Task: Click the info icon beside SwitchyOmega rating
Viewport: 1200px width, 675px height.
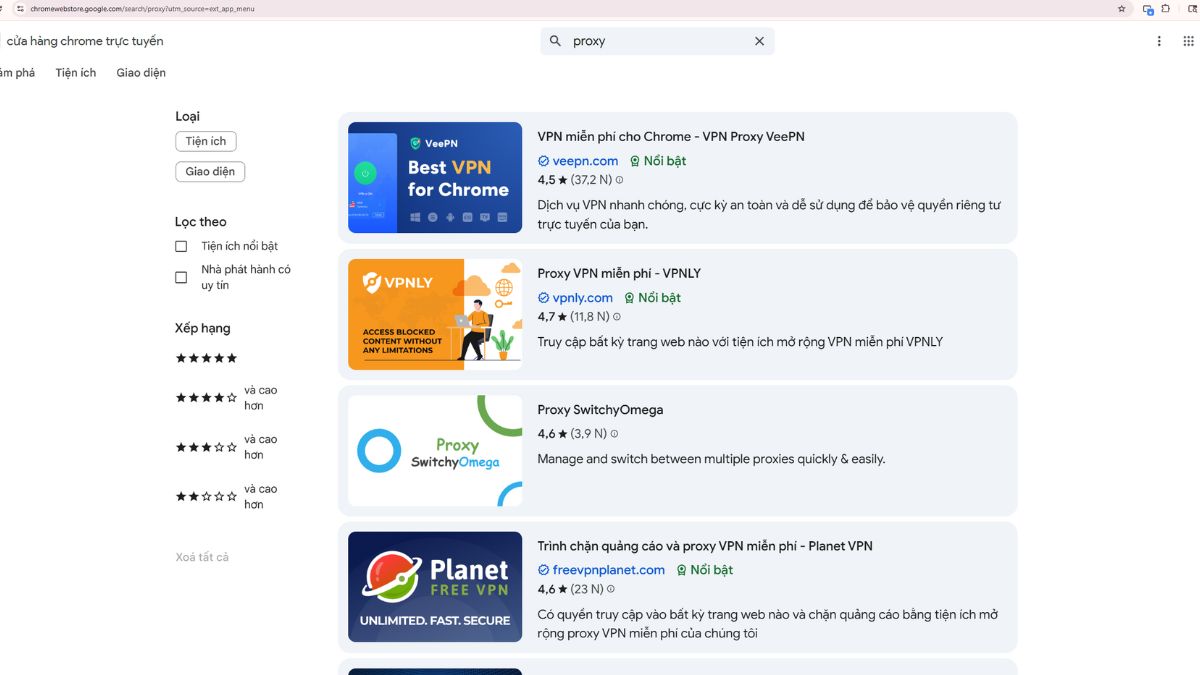Action: [614, 434]
